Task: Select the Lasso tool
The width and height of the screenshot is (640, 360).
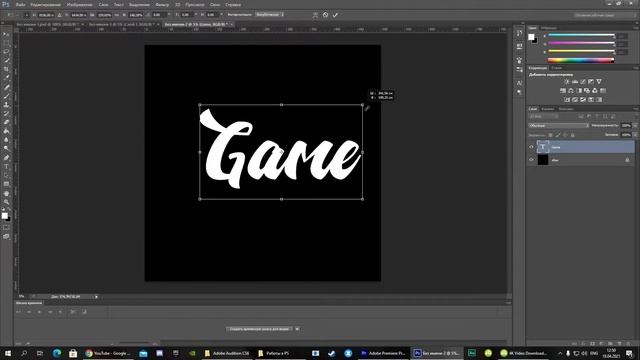Action: 6,52
